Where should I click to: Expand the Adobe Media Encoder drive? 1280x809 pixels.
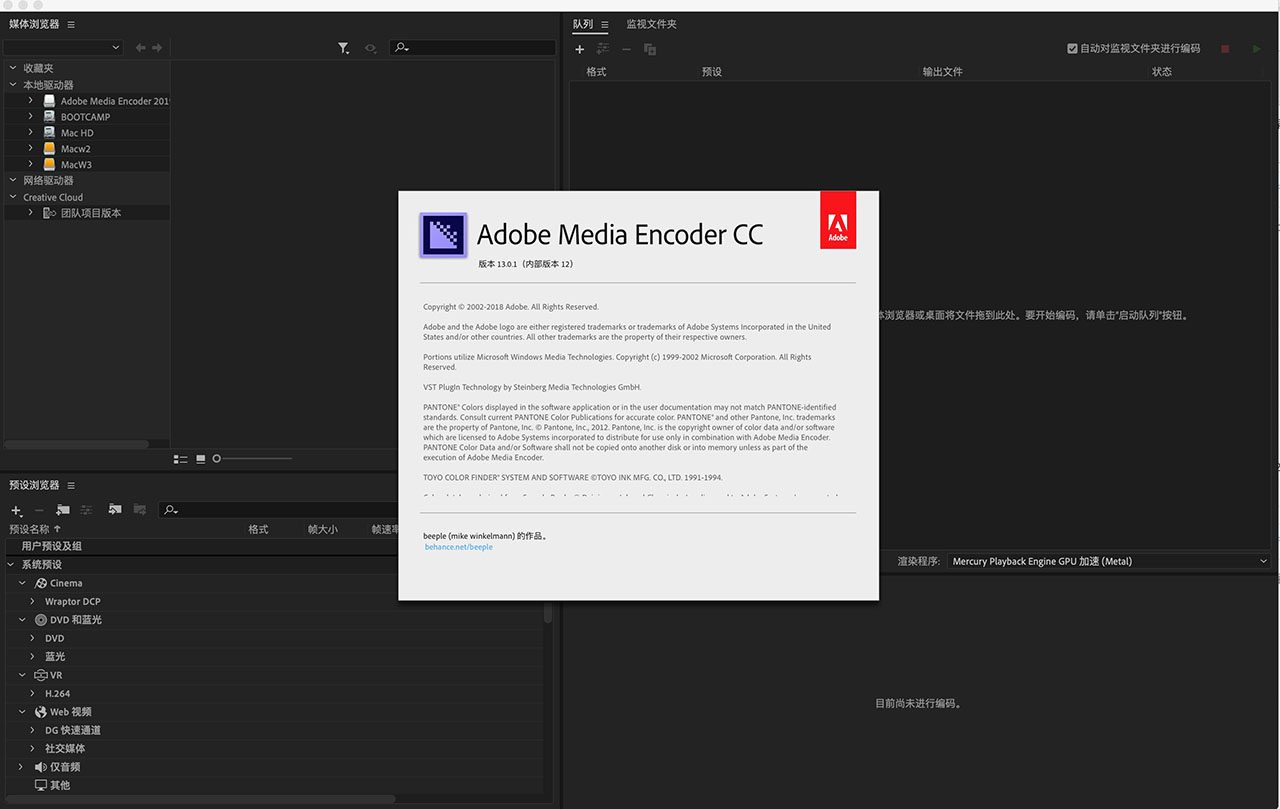(31, 101)
